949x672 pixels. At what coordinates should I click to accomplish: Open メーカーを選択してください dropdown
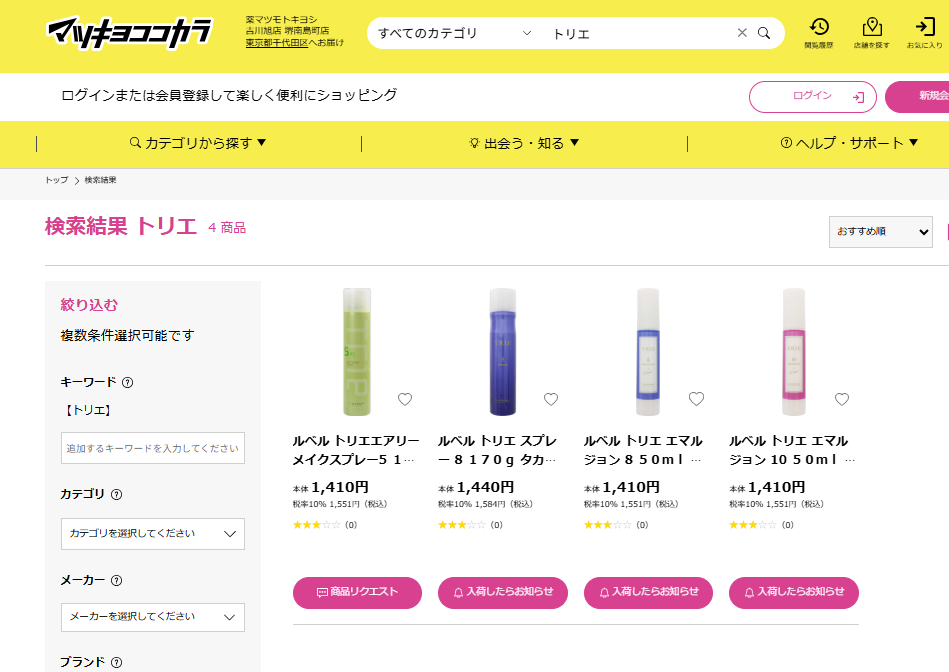point(153,617)
